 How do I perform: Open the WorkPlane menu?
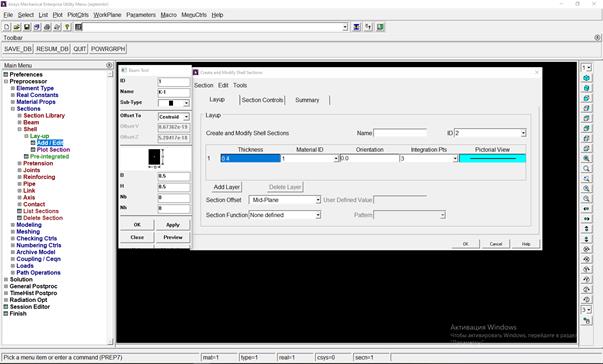click(107, 15)
